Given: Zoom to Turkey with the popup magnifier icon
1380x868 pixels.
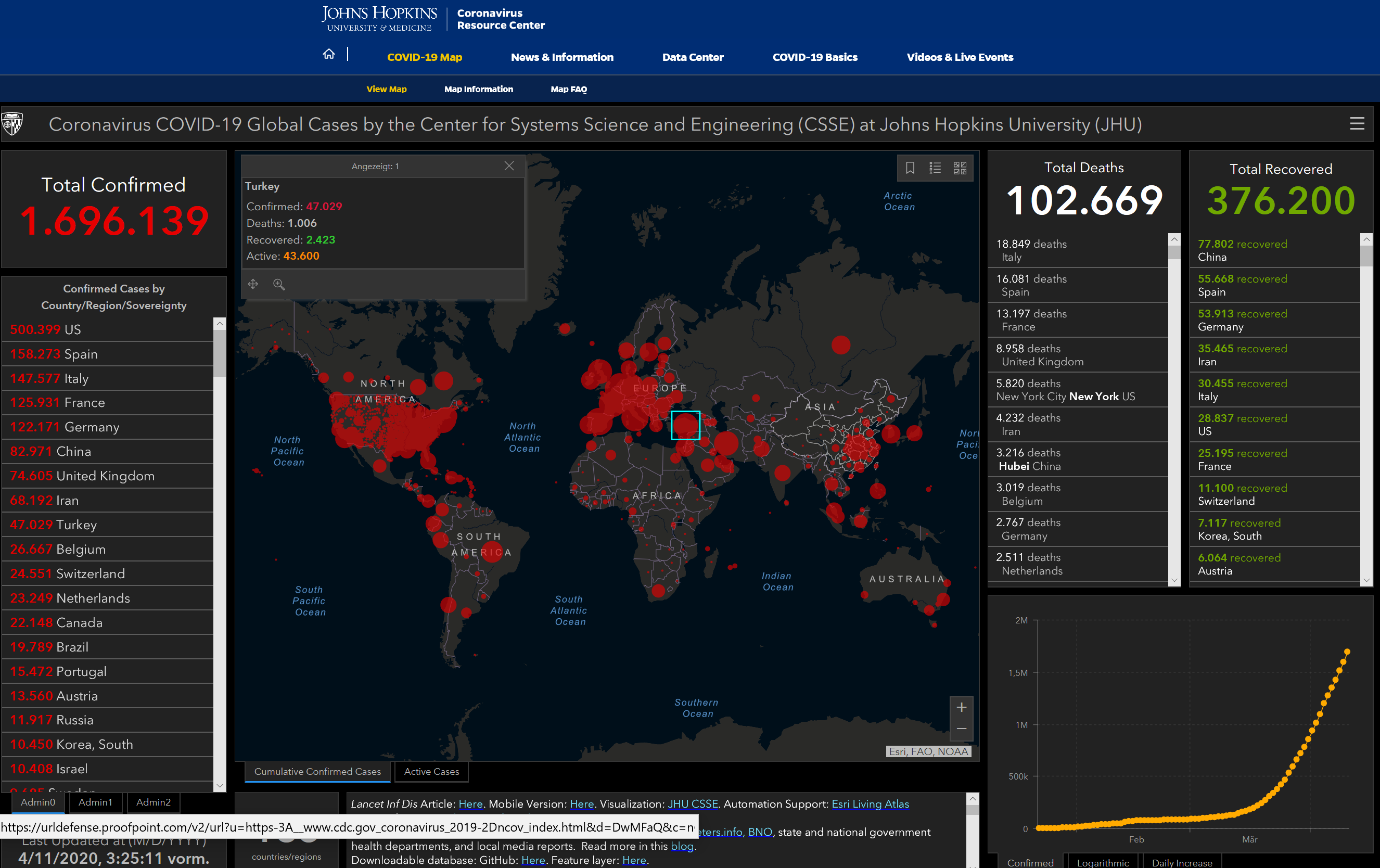Looking at the screenshot, I should [279, 284].
